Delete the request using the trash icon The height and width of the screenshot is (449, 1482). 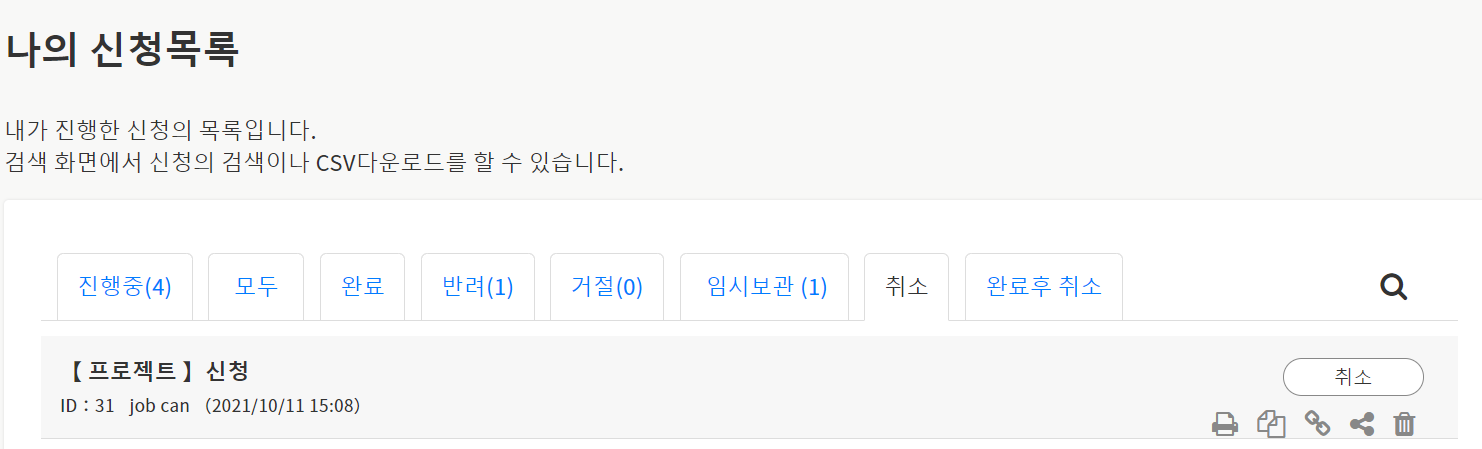1405,424
